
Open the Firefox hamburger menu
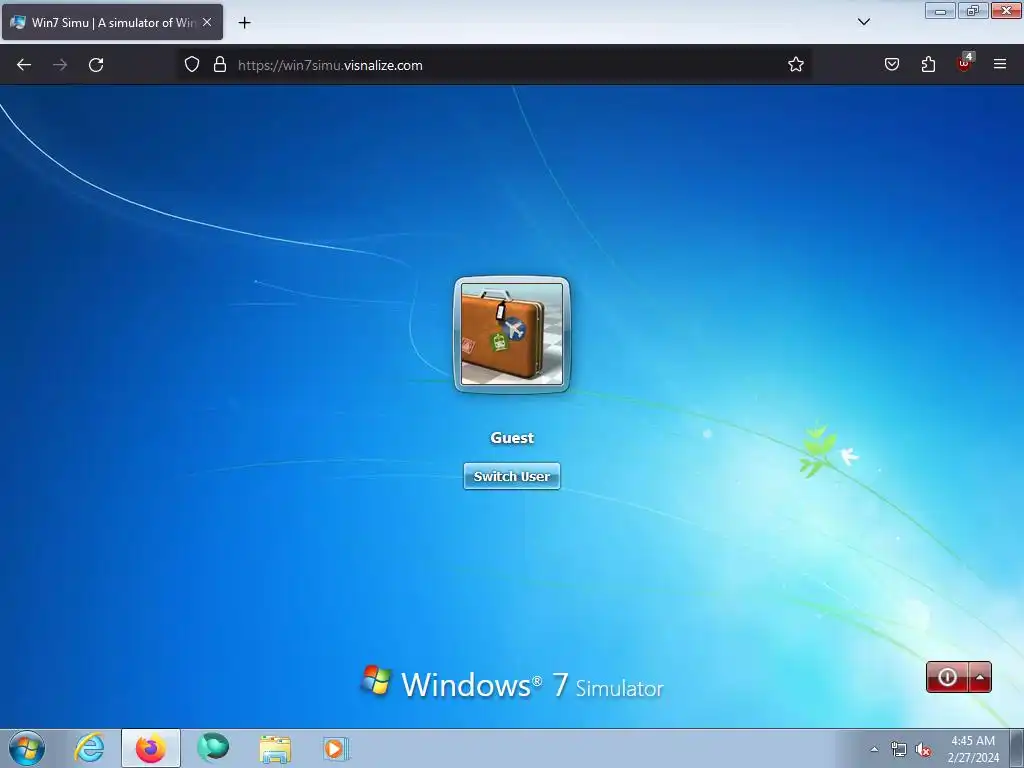tap(1000, 64)
